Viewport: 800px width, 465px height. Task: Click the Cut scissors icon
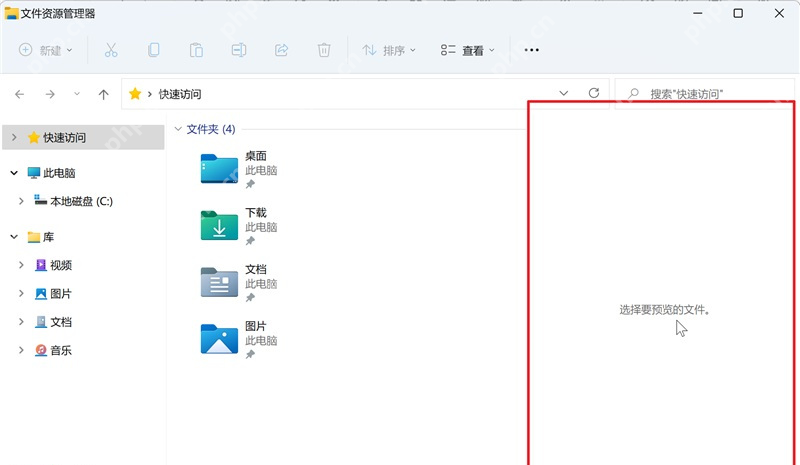click(x=111, y=50)
